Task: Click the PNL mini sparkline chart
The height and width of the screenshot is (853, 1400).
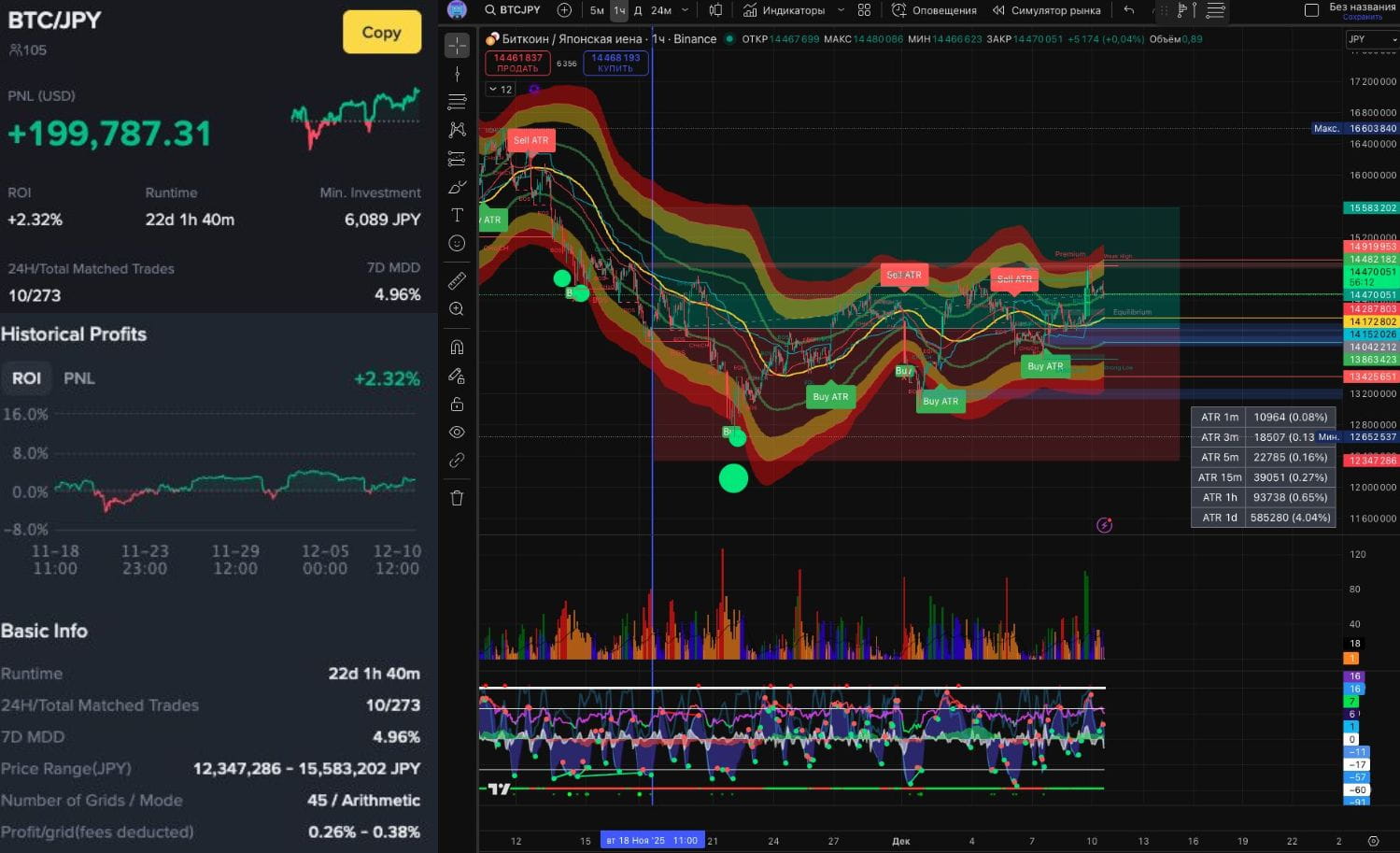Action: [355, 118]
